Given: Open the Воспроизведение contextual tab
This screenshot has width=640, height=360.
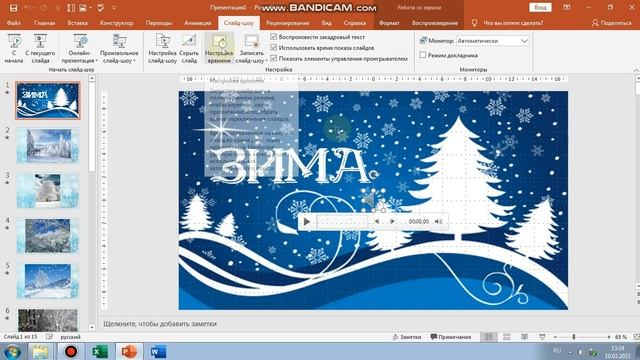Looking at the screenshot, I should pos(435,23).
